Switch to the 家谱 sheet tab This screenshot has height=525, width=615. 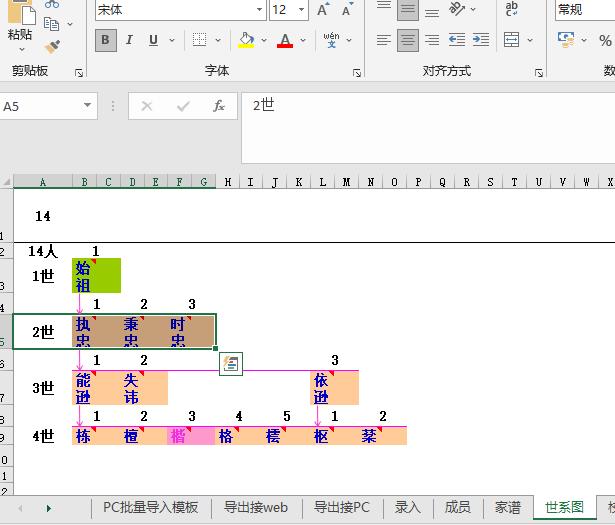[x=507, y=508]
